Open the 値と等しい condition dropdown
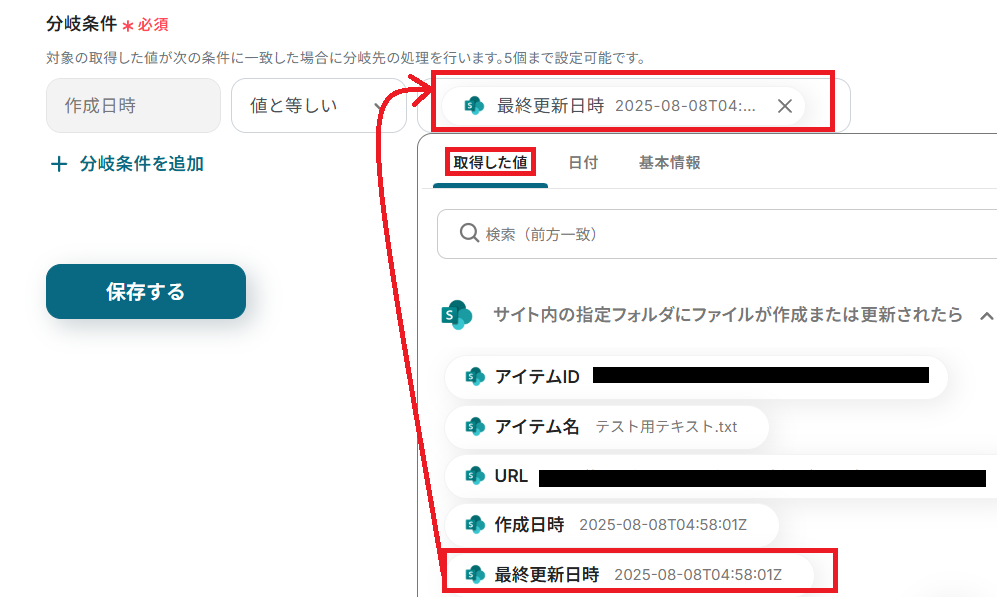Image resolution: width=997 pixels, height=597 pixels. [319, 106]
